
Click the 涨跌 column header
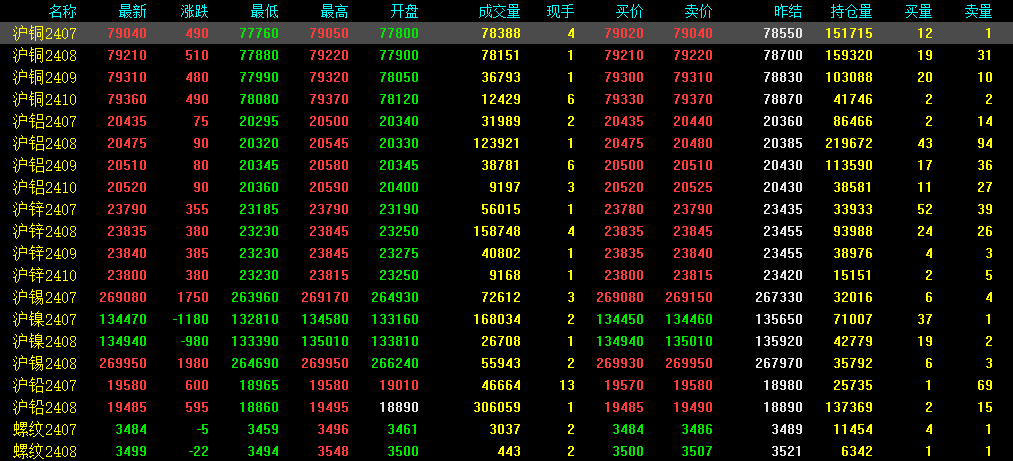tap(194, 11)
